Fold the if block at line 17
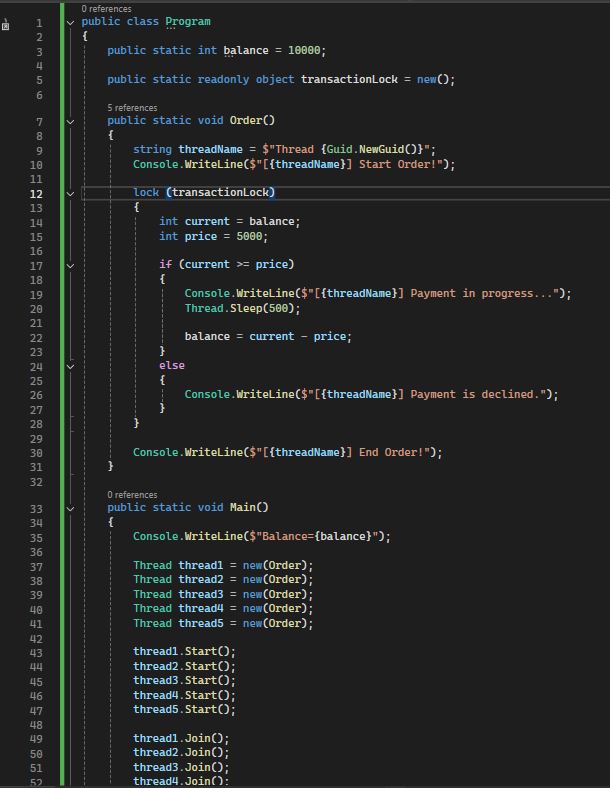This screenshot has width=610, height=788. click(x=70, y=265)
